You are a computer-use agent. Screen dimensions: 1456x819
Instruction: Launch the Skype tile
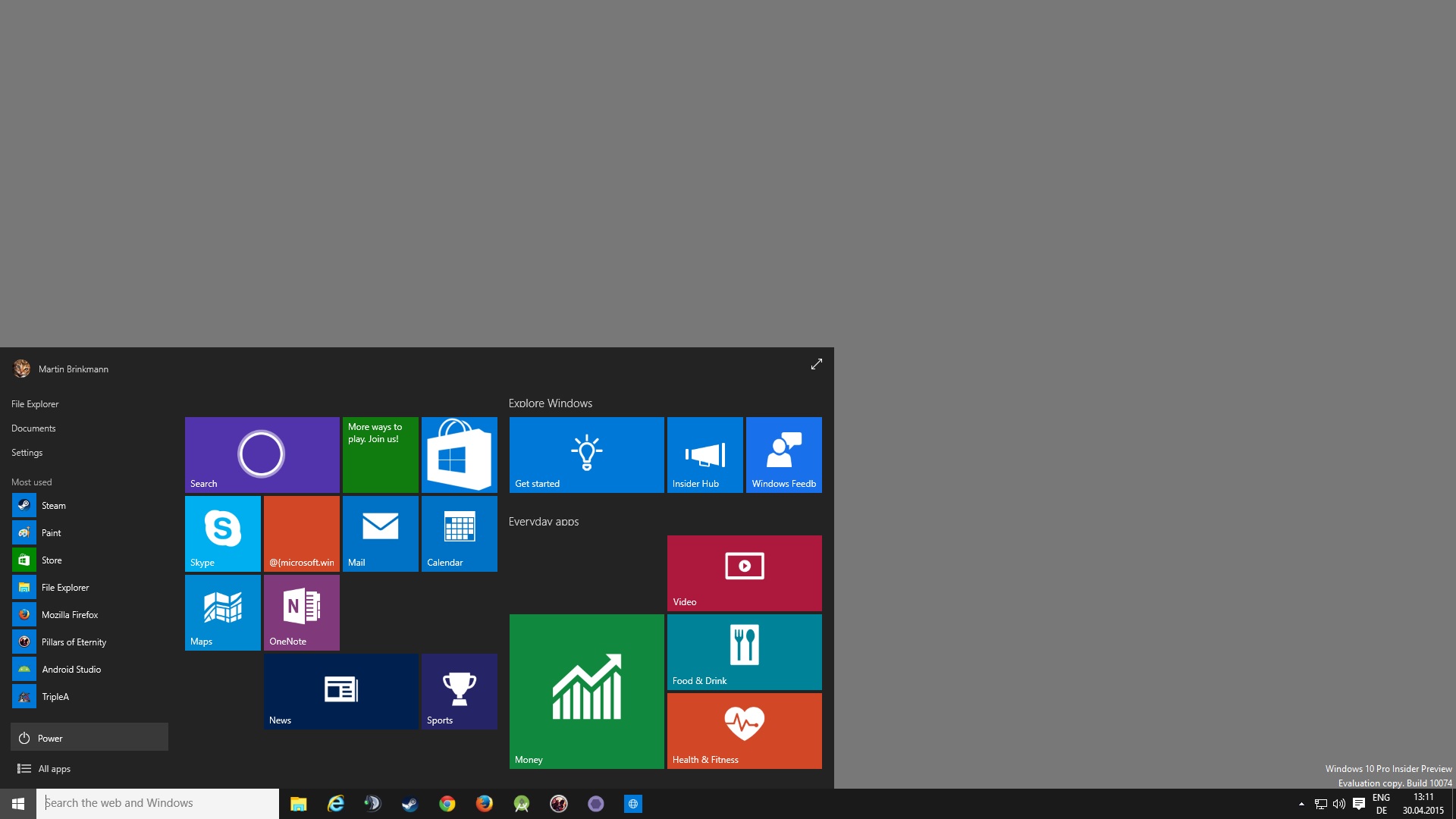[x=222, y=533]
